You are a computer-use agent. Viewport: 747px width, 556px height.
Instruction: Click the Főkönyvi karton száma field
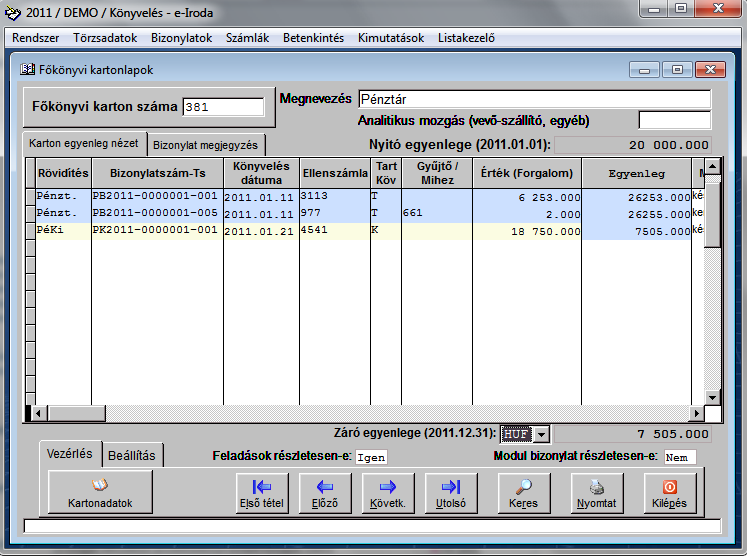[223, 107]
